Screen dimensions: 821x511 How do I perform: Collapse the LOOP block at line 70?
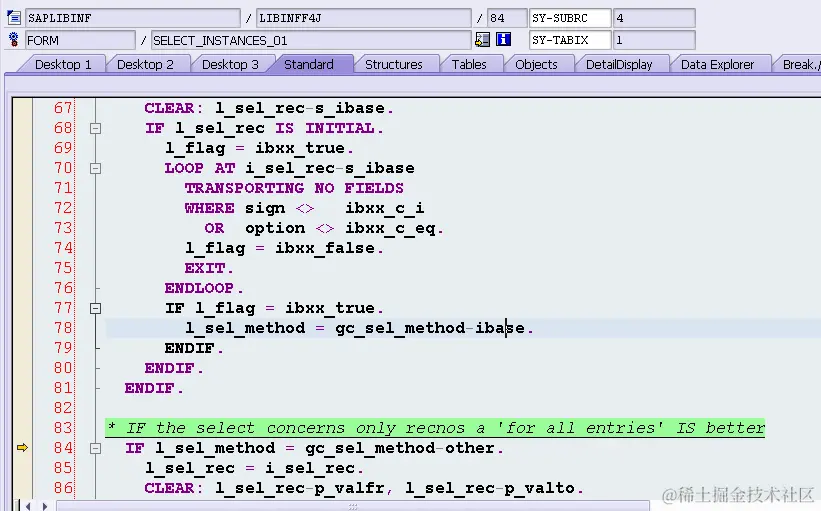click(95, 168)
